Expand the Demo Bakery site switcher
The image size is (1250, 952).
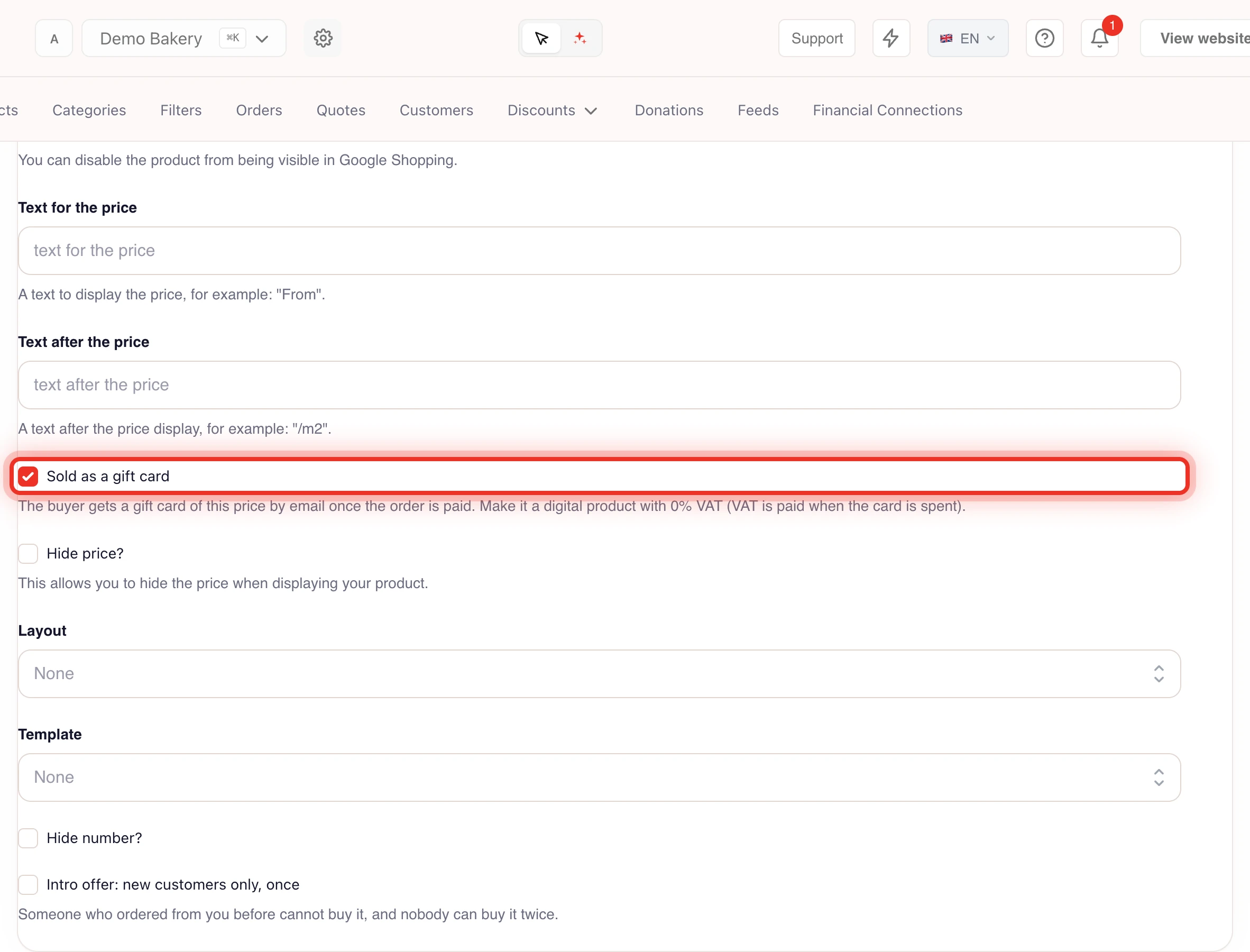183,39
